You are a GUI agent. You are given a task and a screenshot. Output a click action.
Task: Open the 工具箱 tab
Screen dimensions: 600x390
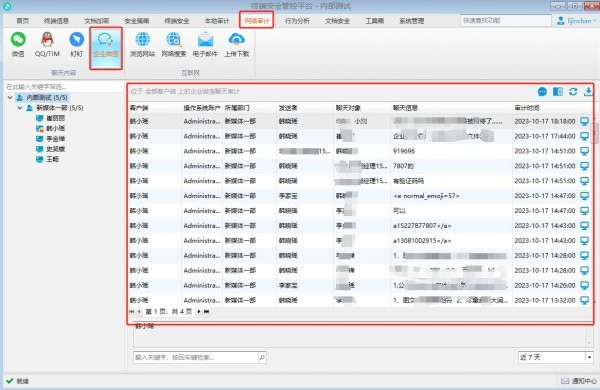click(x=374, y=21)
